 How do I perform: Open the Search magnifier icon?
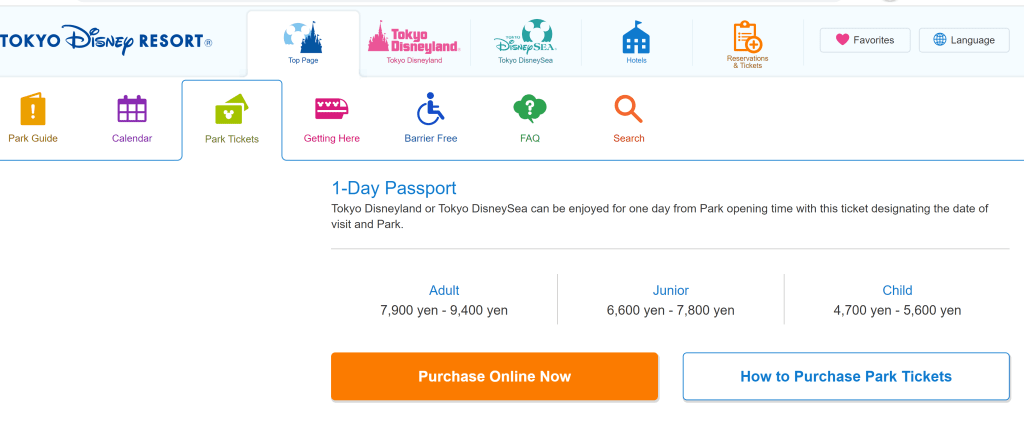(629, 108)
